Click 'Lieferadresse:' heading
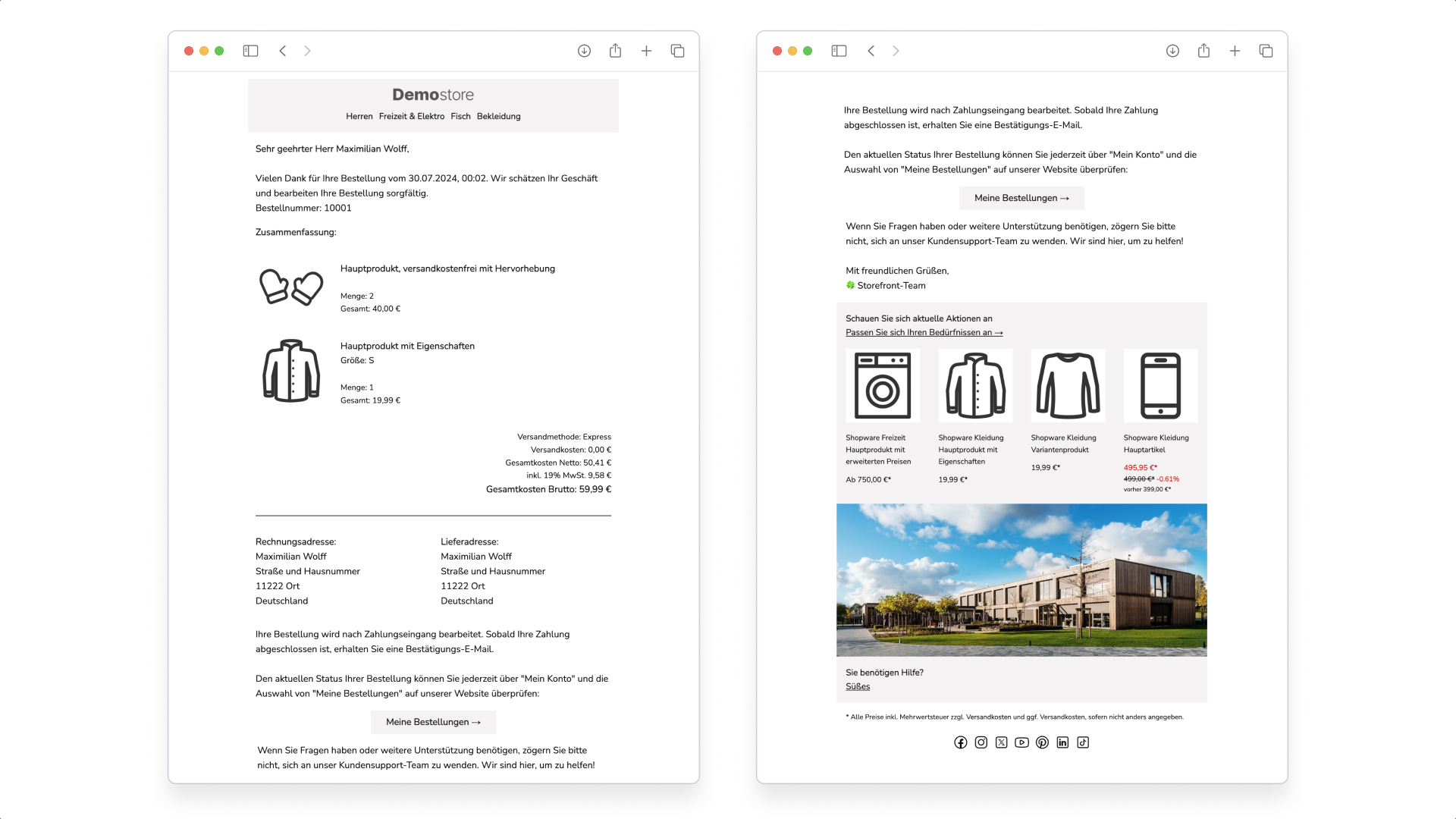The image size is (1456, 819). [469, 541]
